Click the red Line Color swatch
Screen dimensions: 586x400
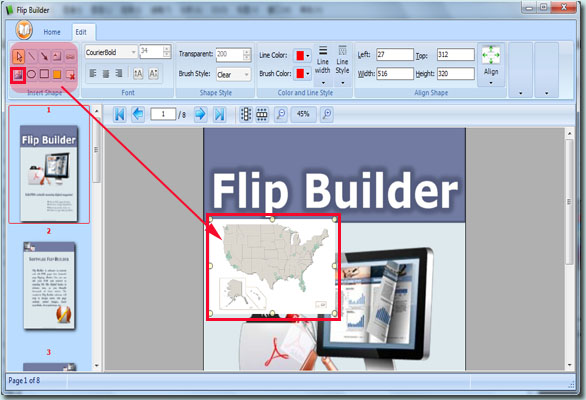tap(300, 56)
